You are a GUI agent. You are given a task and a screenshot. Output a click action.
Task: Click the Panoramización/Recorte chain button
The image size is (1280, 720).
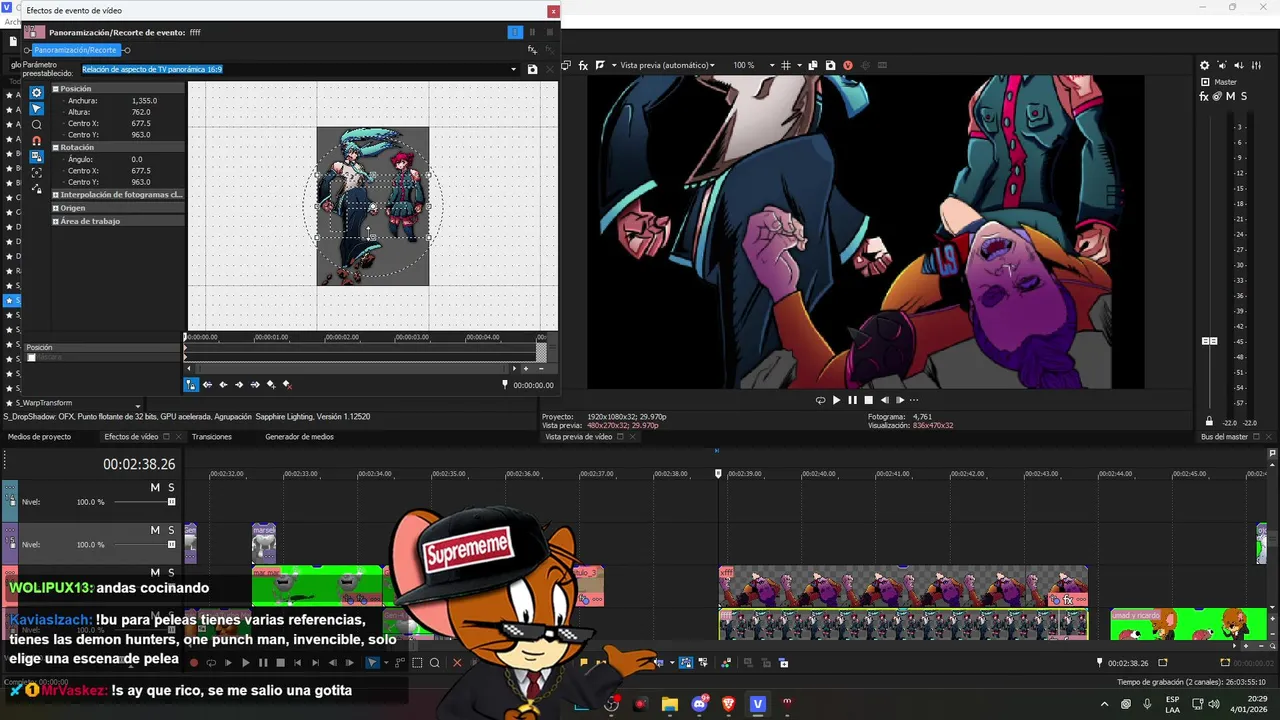coord(75,50)
